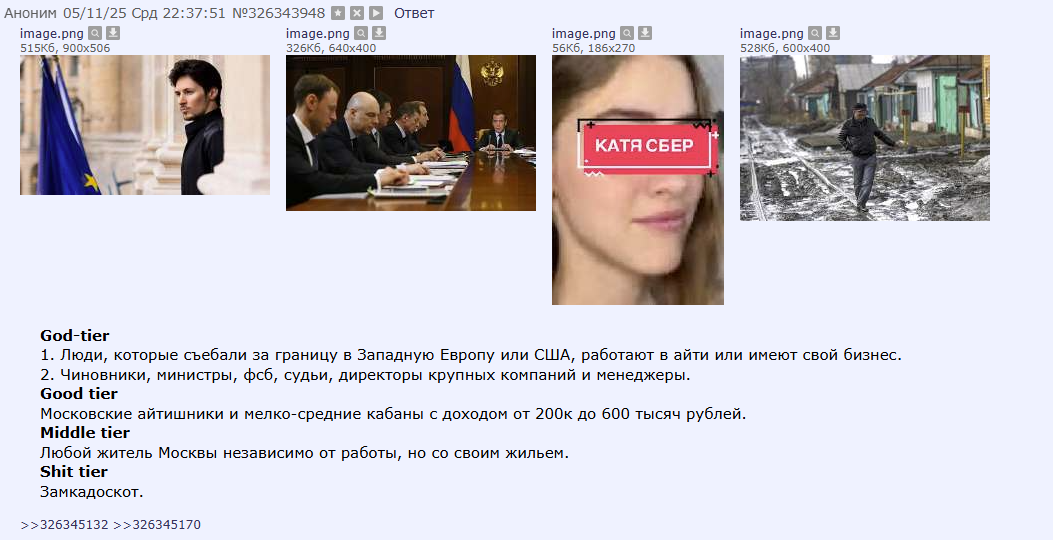Image resolution: width=1053 pixels, height=540 pixels.
Task: Expand thumbnail of man beside EU flag
Action: click(x=145, y=125)
